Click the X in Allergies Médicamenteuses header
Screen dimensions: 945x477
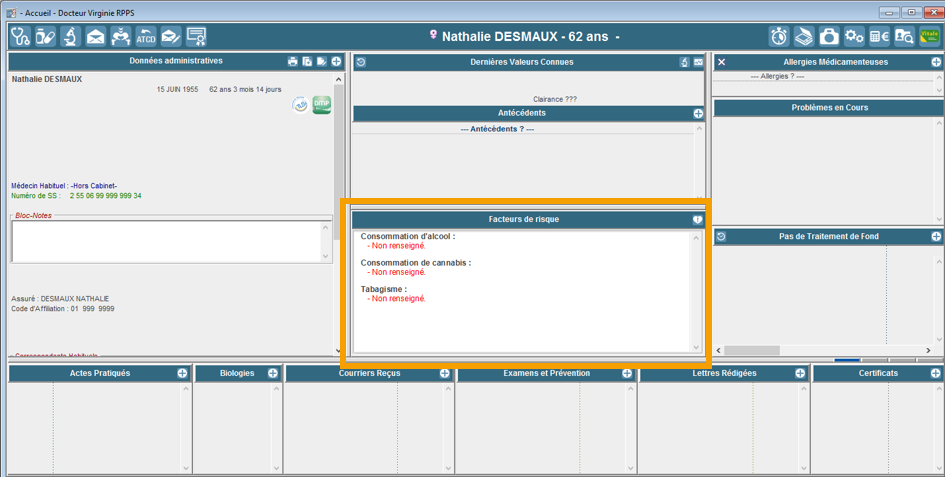(722, 62)
